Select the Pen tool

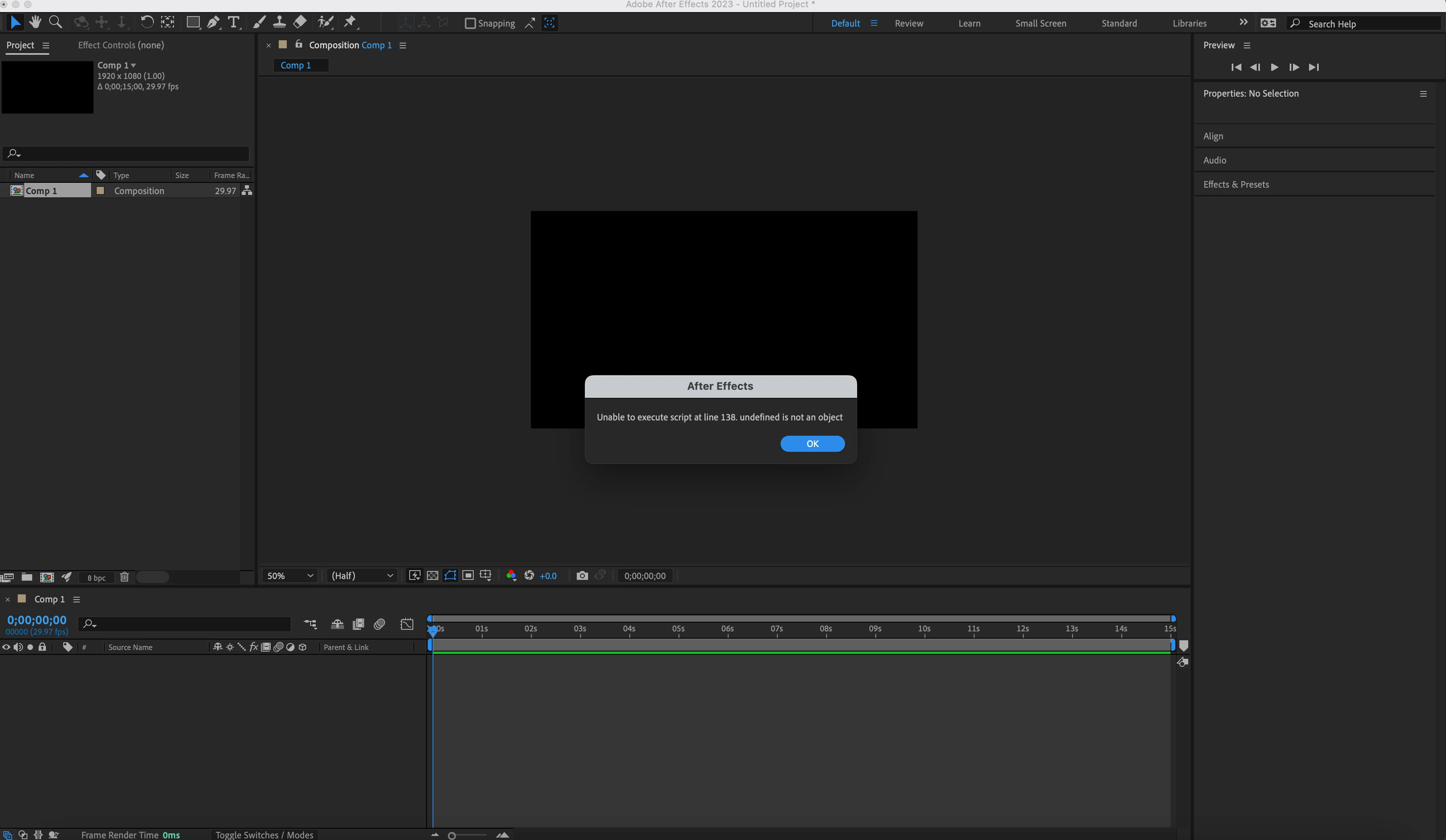[213, 23]
